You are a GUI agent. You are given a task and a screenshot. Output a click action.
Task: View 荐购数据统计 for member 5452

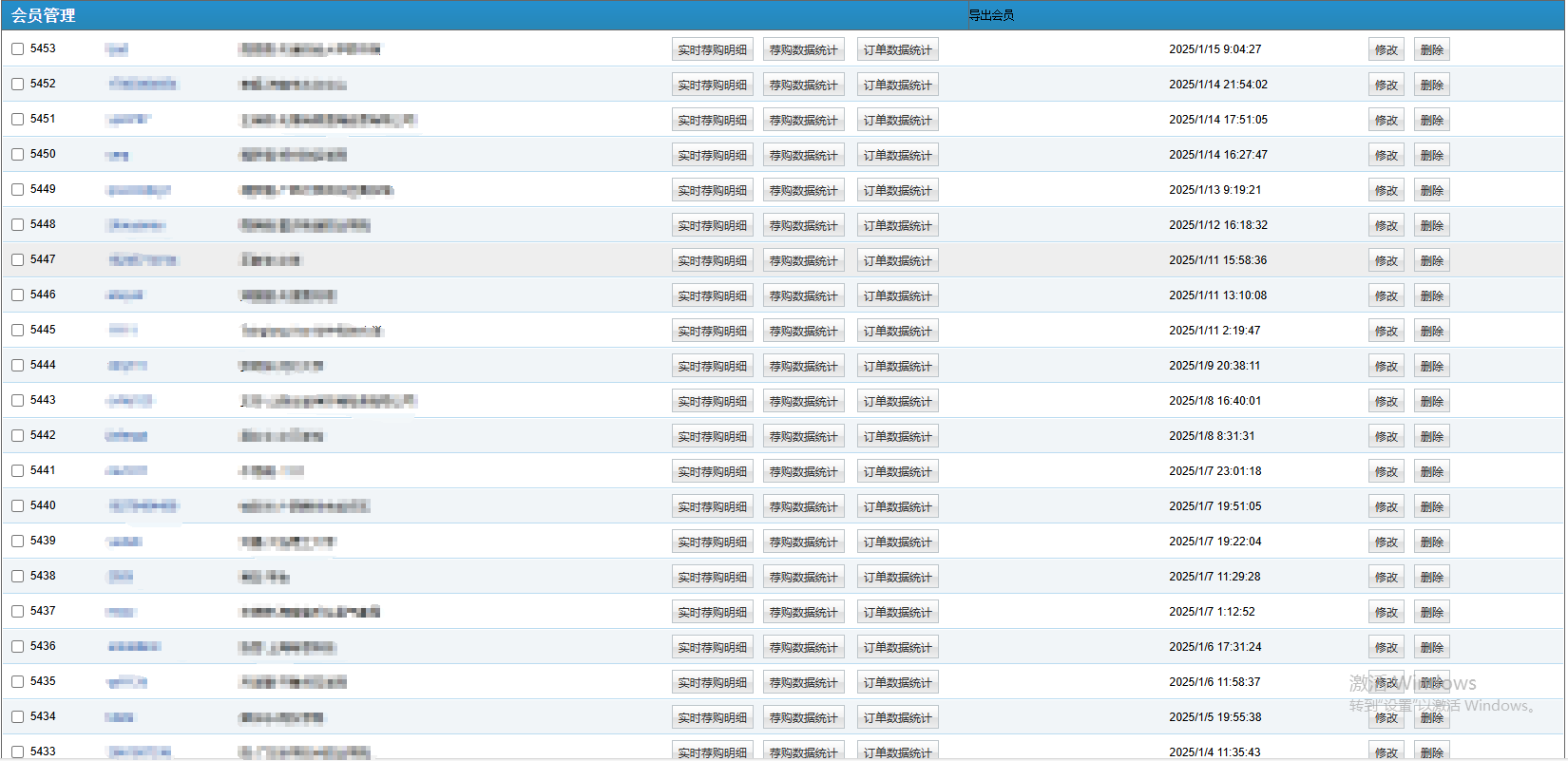coord(803,86)
